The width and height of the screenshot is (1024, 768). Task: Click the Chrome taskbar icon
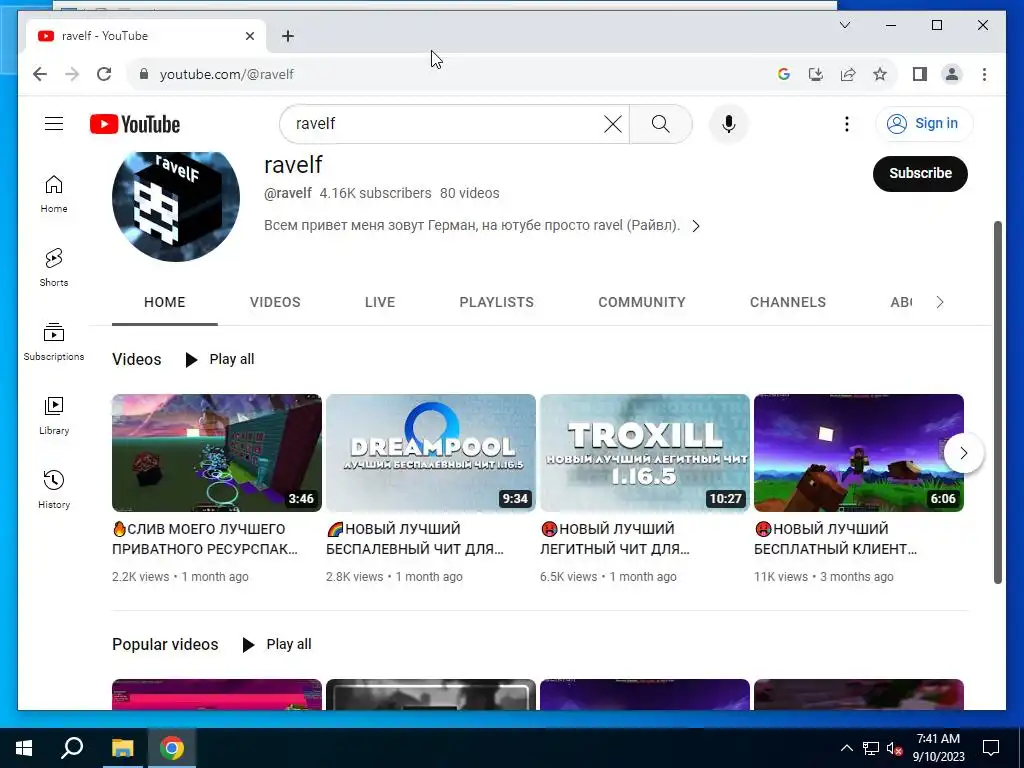[172, 748]
